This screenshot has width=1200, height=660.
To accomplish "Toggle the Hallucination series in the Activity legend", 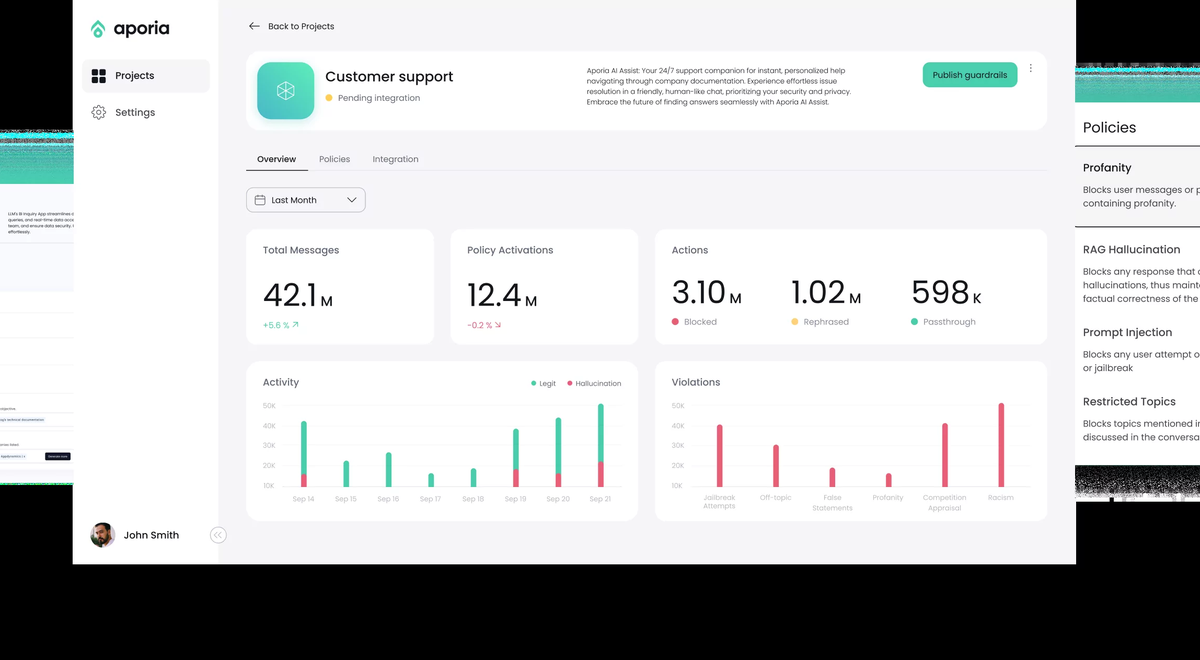I will (594, 383).
